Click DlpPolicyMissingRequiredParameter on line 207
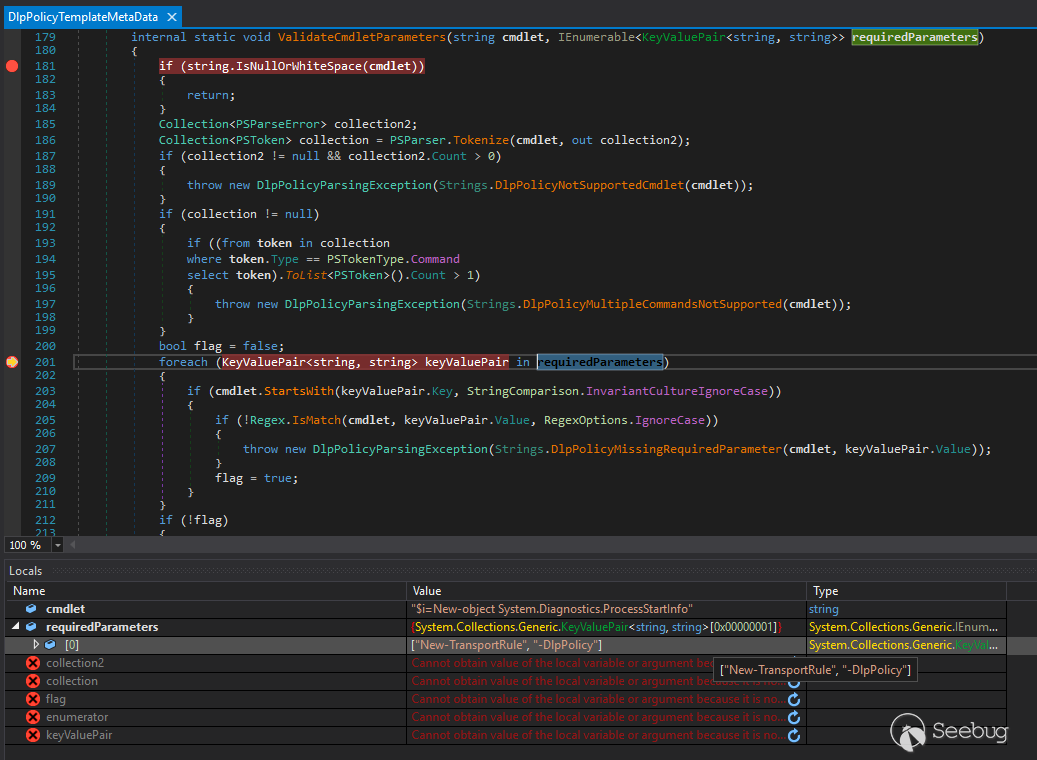Viewport: 1037px width, 760px height. click(666, 449)
